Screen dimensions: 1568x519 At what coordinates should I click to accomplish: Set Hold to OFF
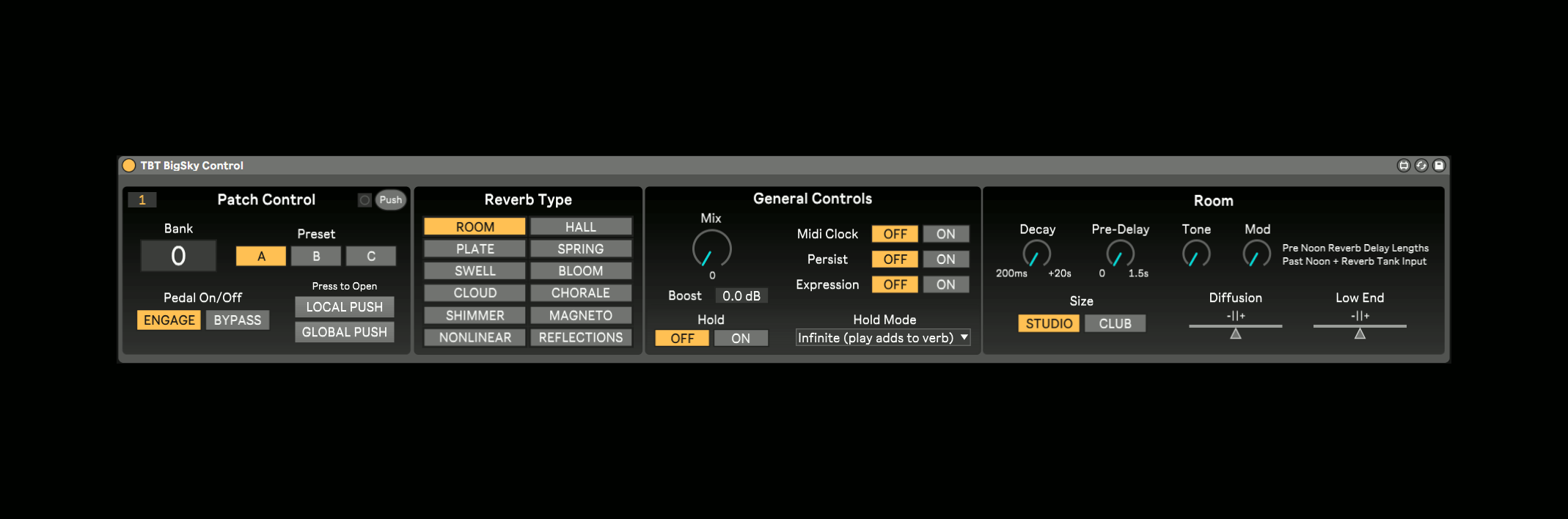click(682, 338)
